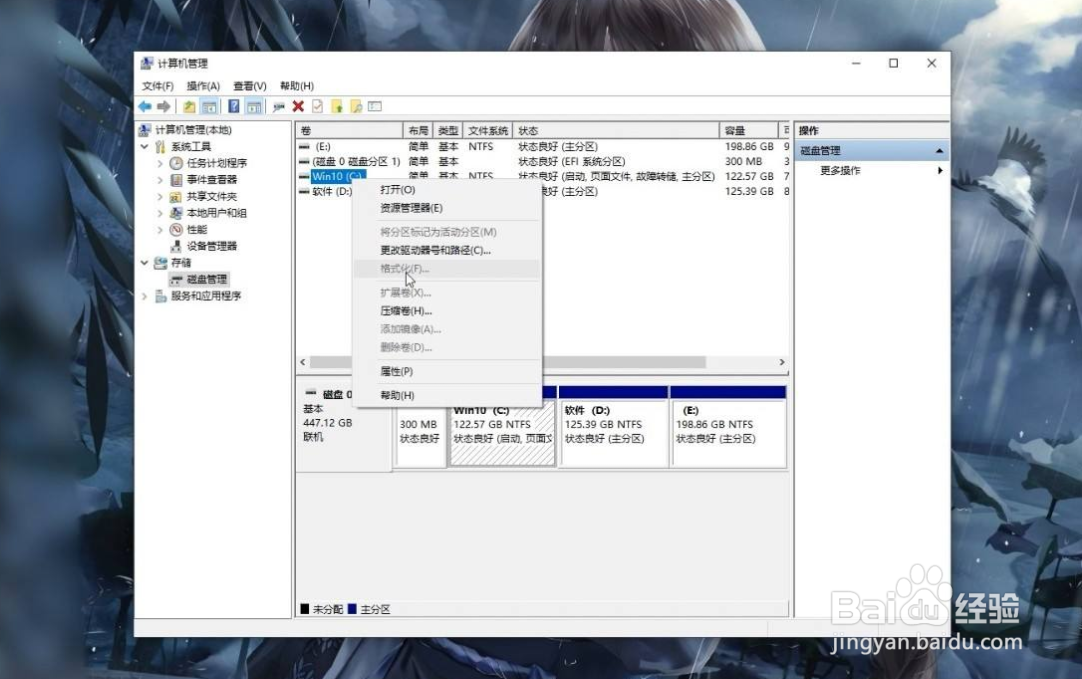Choose Change Drive Letter and Paths (更改驱动器号和路径)
1082x679 pixels.
446,250
